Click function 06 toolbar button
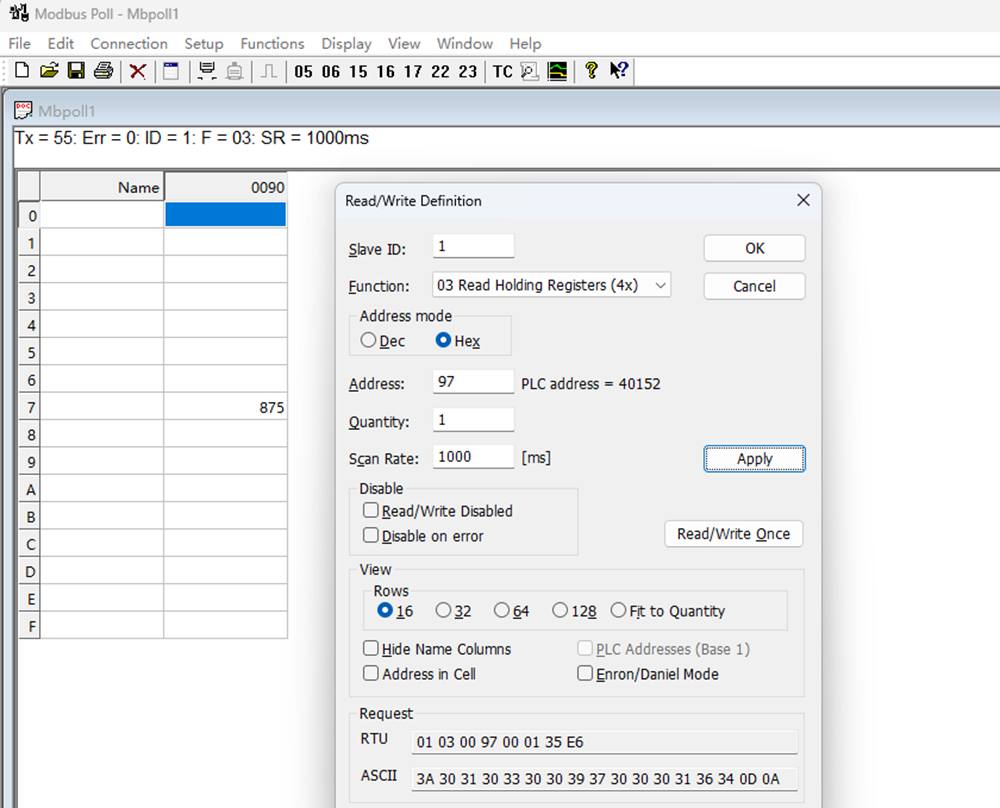The width and height of the screenshot is (1000, 808). 331,71
